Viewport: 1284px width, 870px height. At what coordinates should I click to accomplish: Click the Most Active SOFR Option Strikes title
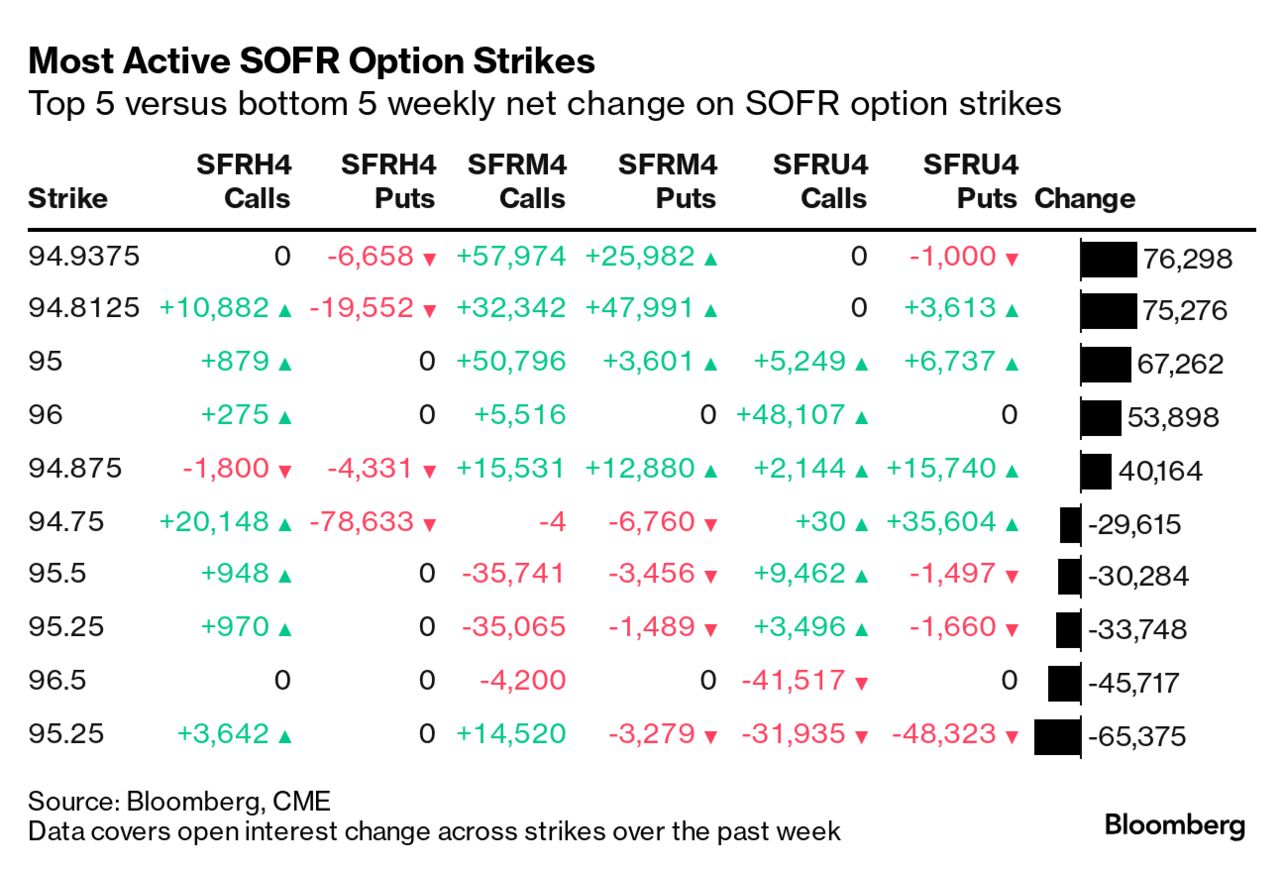pos(312,62)
